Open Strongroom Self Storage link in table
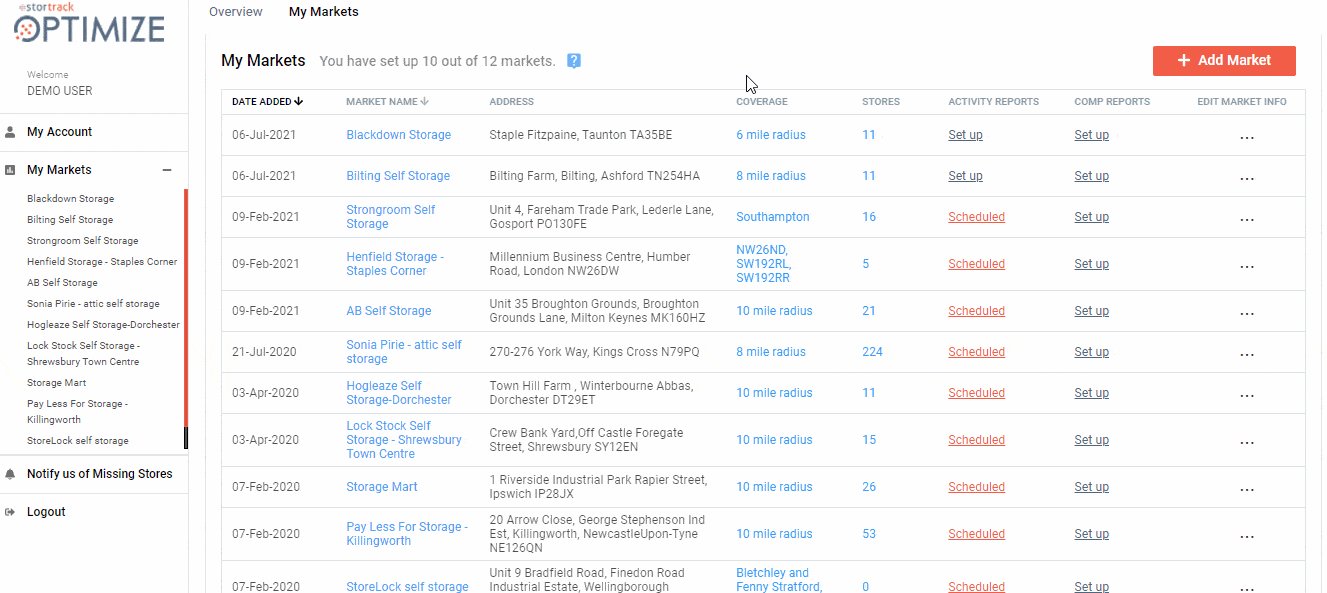The height and width of the screenshot is (593, 1327). [391, 217]
